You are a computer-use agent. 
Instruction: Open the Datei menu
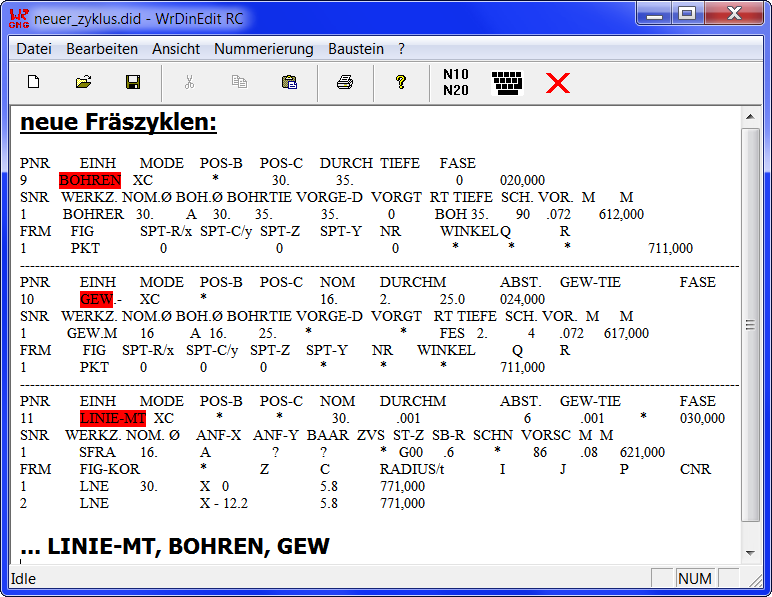[34, 49]
